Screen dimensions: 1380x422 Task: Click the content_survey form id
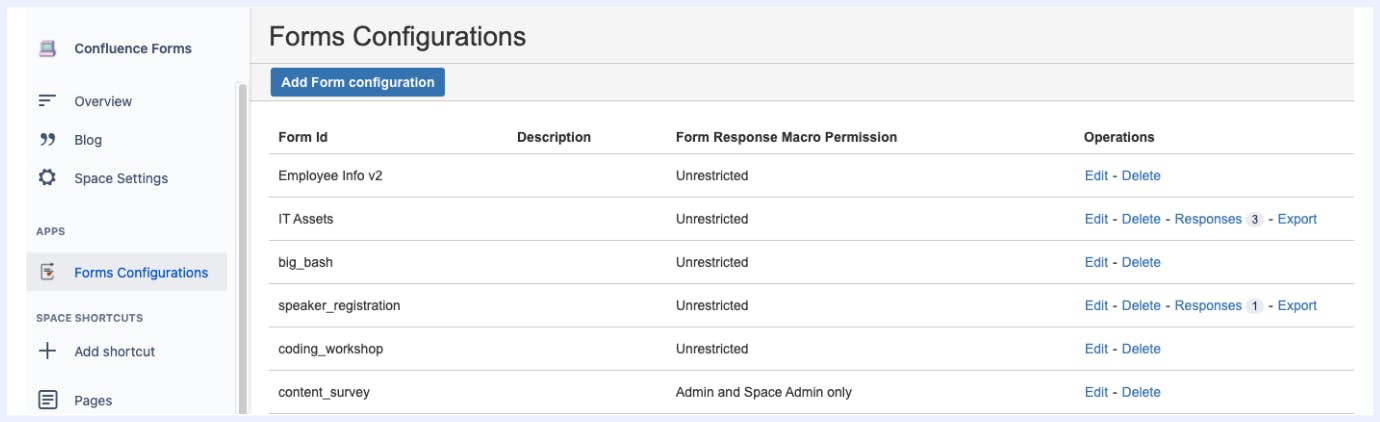pos(324,392)
